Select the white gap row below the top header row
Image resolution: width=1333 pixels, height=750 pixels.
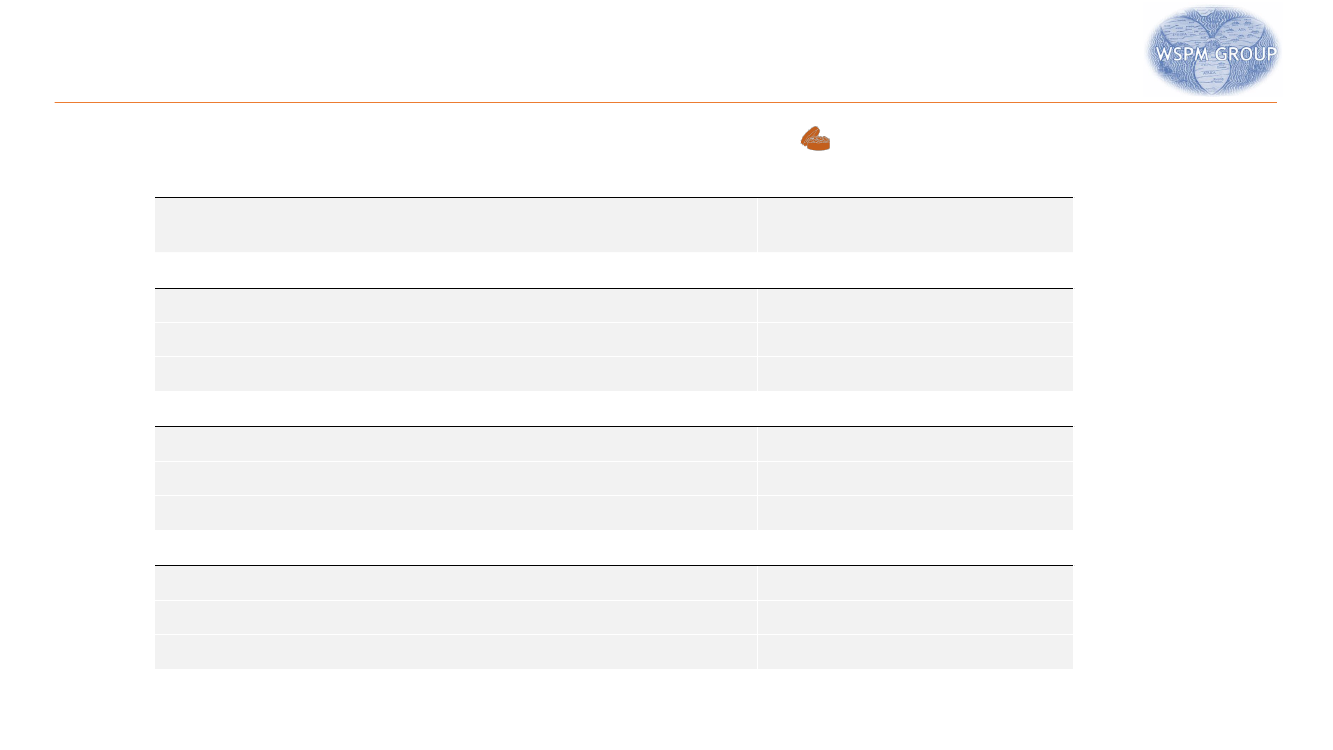tap(614, 270)
